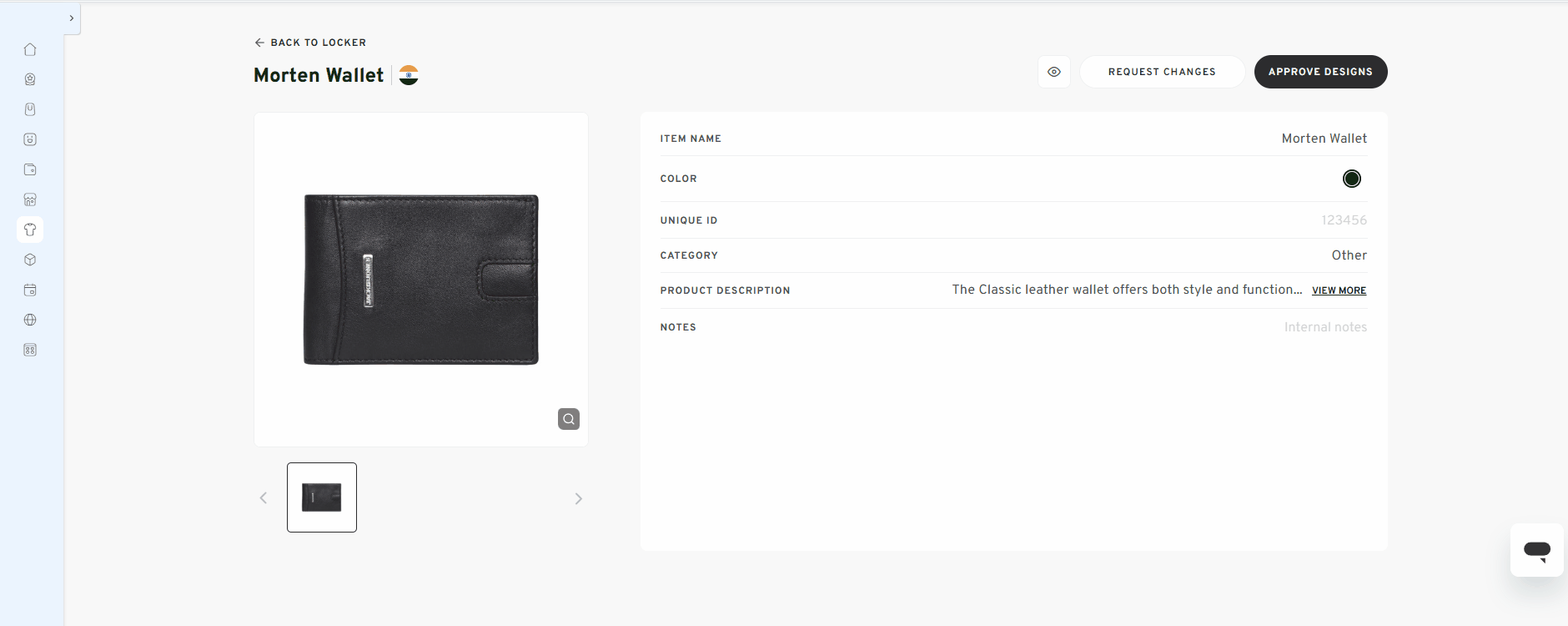Open the calendar icon in sidebar
Screen dimensions: 1568x626
(30, 290)
